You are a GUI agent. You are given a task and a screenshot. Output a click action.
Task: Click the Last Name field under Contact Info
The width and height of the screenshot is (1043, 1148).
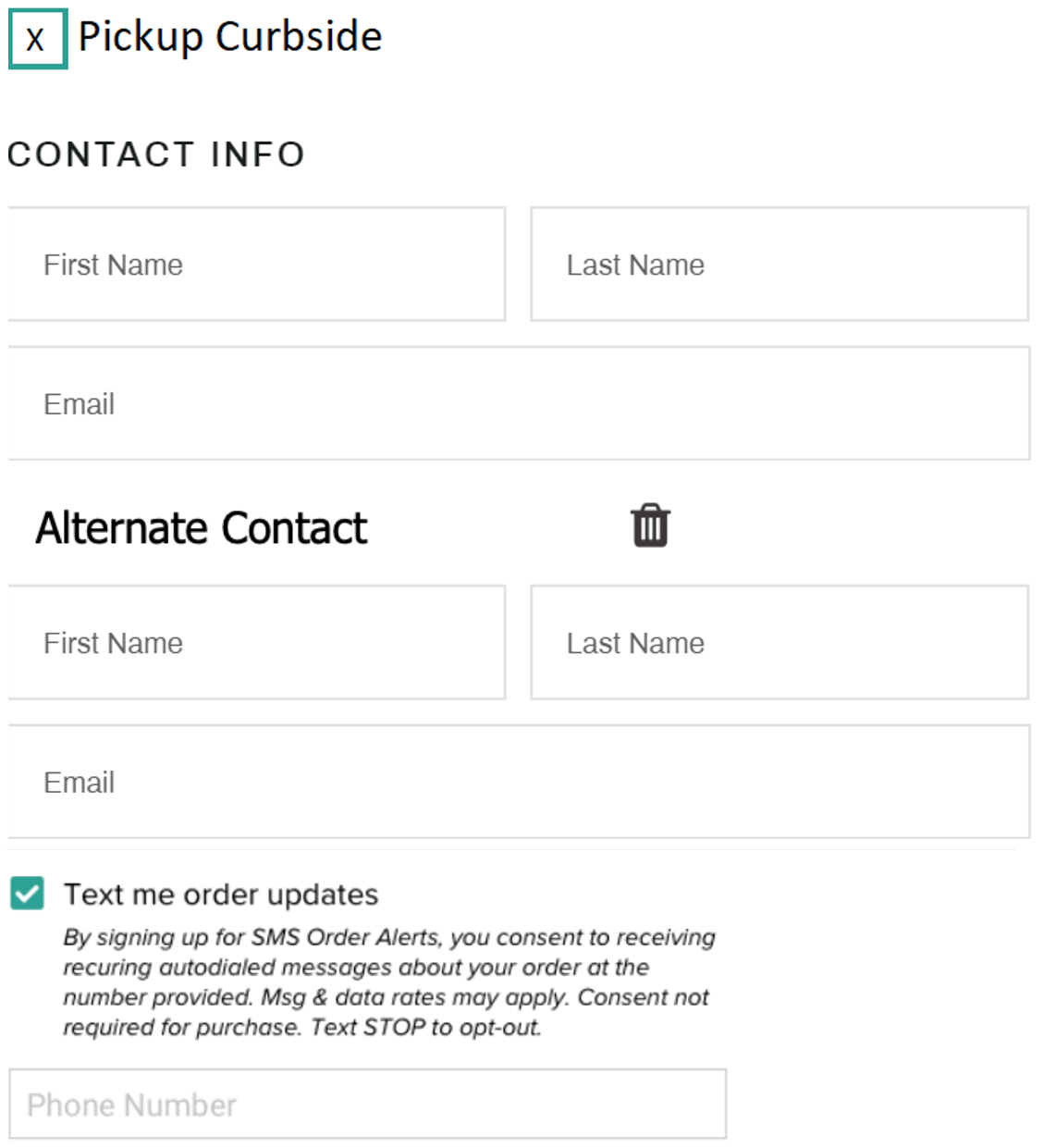pyautogui.click(x=779, y=264)
